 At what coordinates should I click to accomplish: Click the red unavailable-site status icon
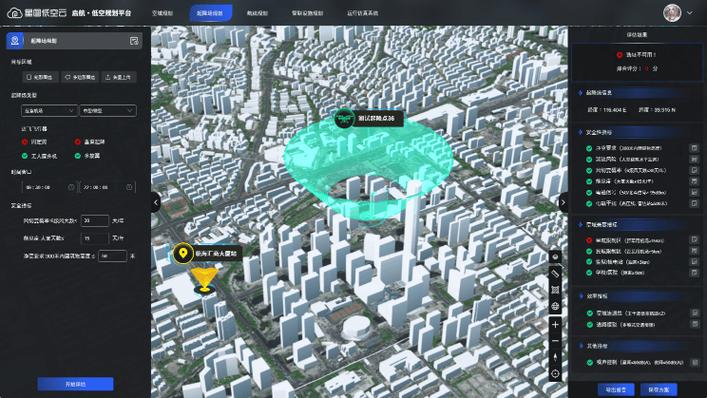click(620, 55)
